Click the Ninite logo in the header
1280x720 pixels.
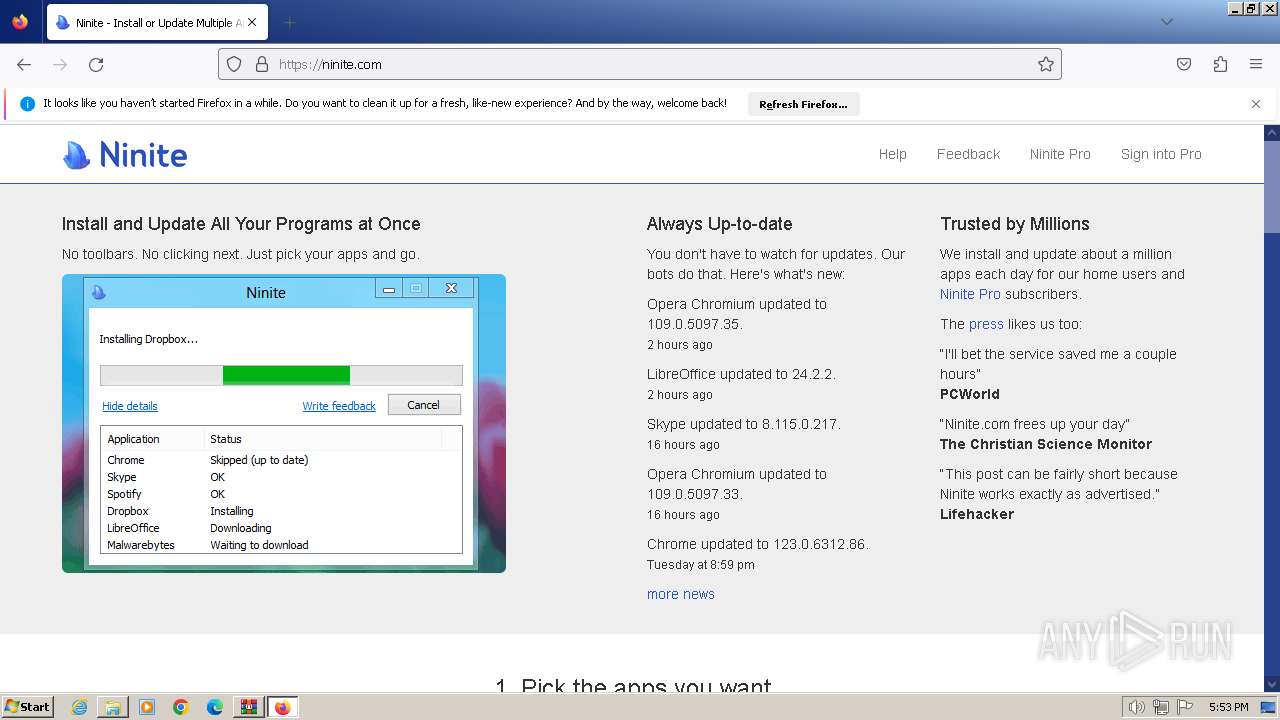pyautogui.click(x=125, y=155)
